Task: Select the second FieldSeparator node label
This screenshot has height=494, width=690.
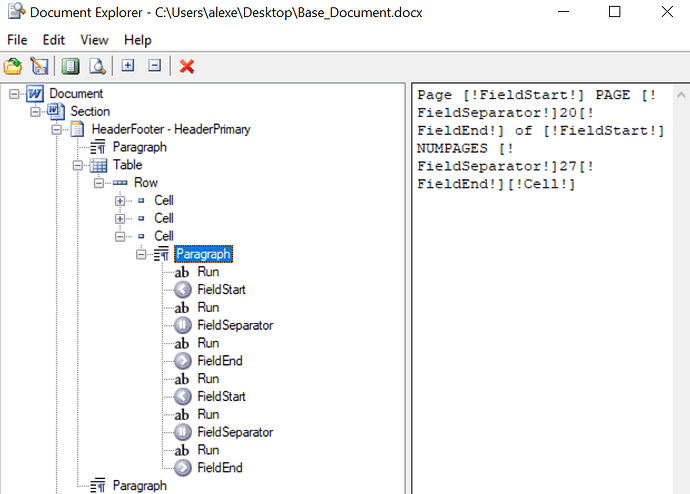Action: [x=235, y=432]
